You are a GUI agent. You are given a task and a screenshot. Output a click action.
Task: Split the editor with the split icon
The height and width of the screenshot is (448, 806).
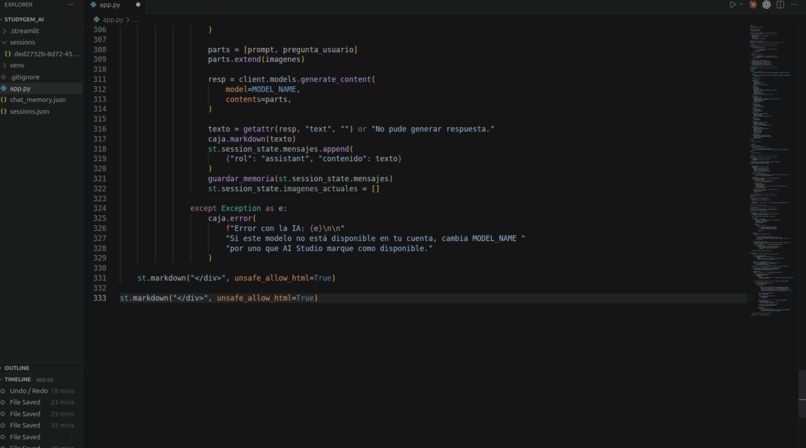tap(780, 5)
